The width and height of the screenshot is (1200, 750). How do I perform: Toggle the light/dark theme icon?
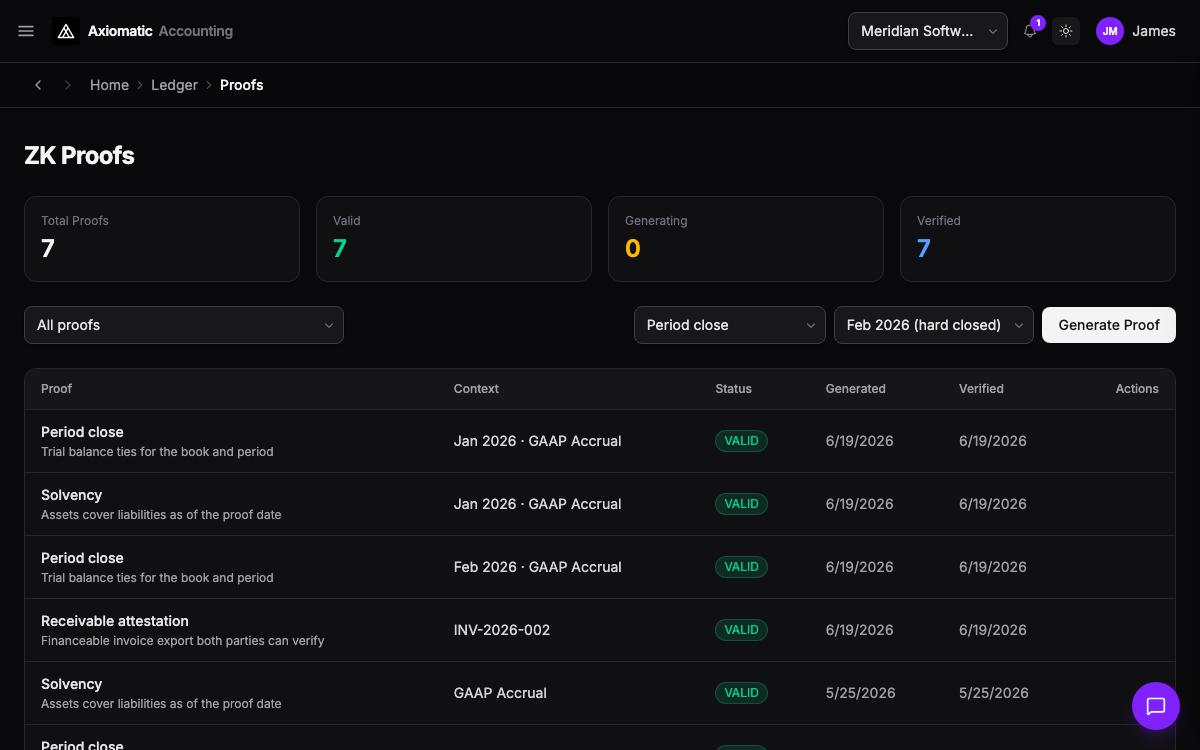1066,31
